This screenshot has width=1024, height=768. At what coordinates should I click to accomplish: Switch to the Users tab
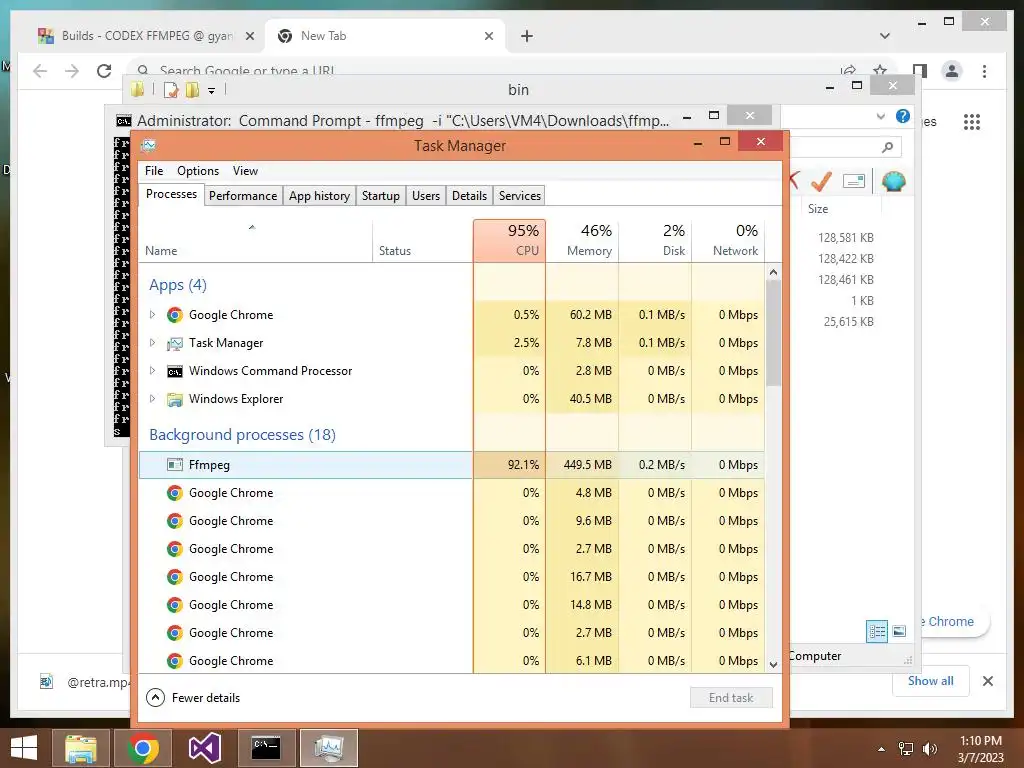[426, 196]
